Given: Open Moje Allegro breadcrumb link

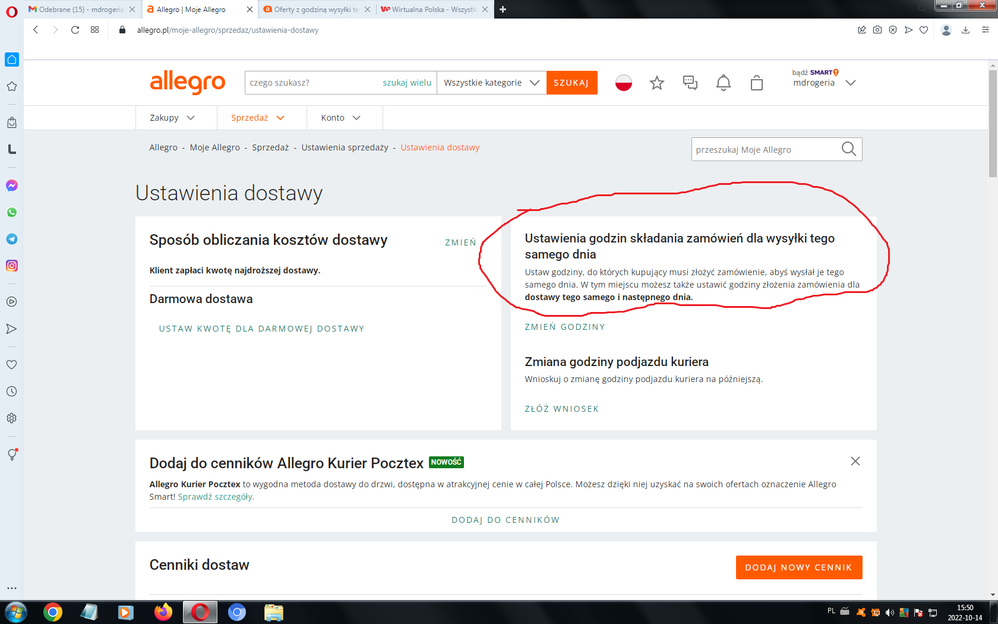Looking at the screenshot, I should (x=214, y=147).
